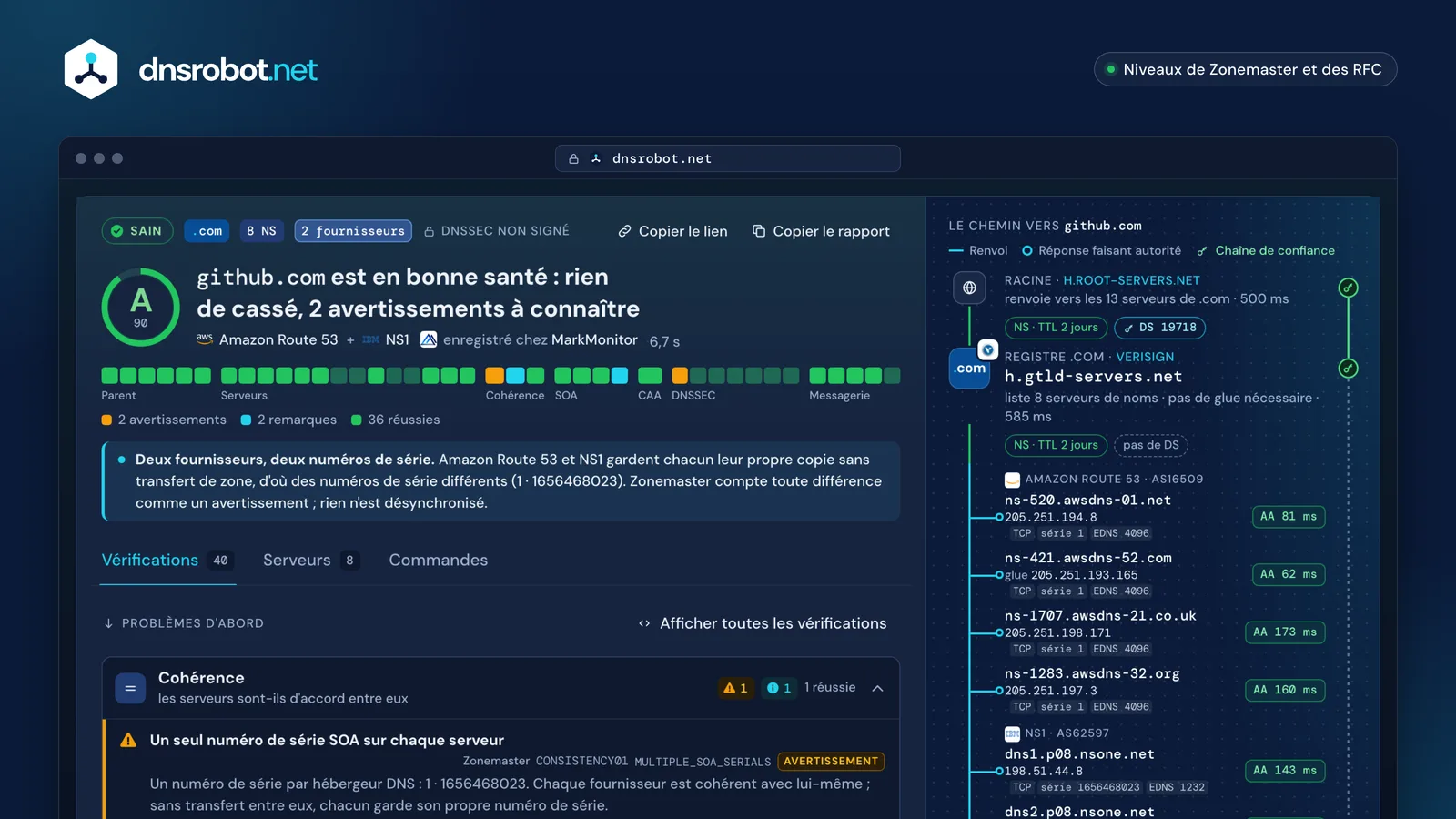
Task: Toggle Afficher toutes les vérifications
Action: point(763,623)
